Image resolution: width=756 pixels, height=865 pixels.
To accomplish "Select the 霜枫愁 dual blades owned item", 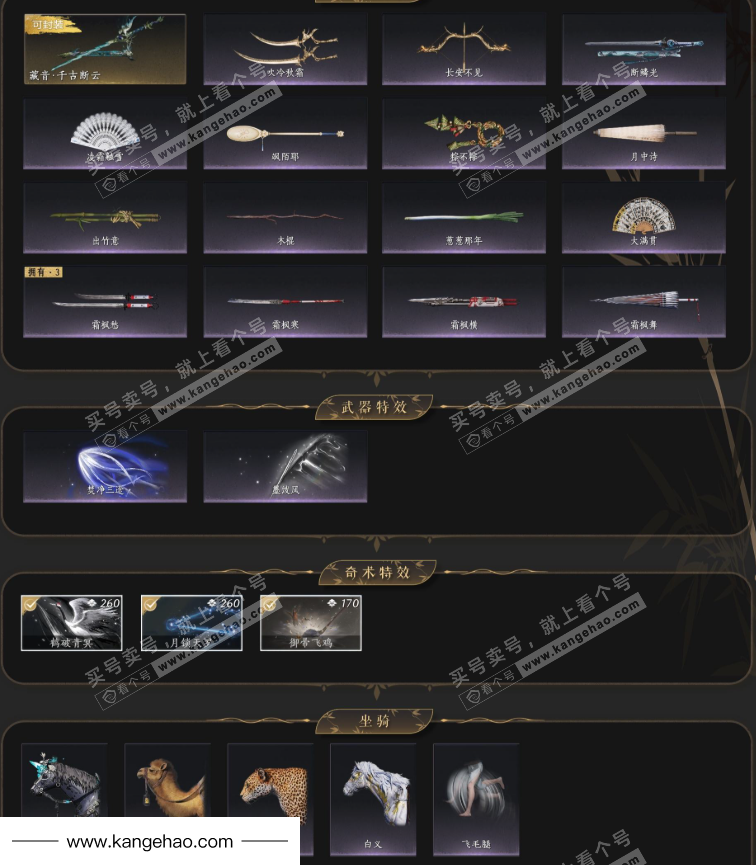I will click(x=105, y=302).
